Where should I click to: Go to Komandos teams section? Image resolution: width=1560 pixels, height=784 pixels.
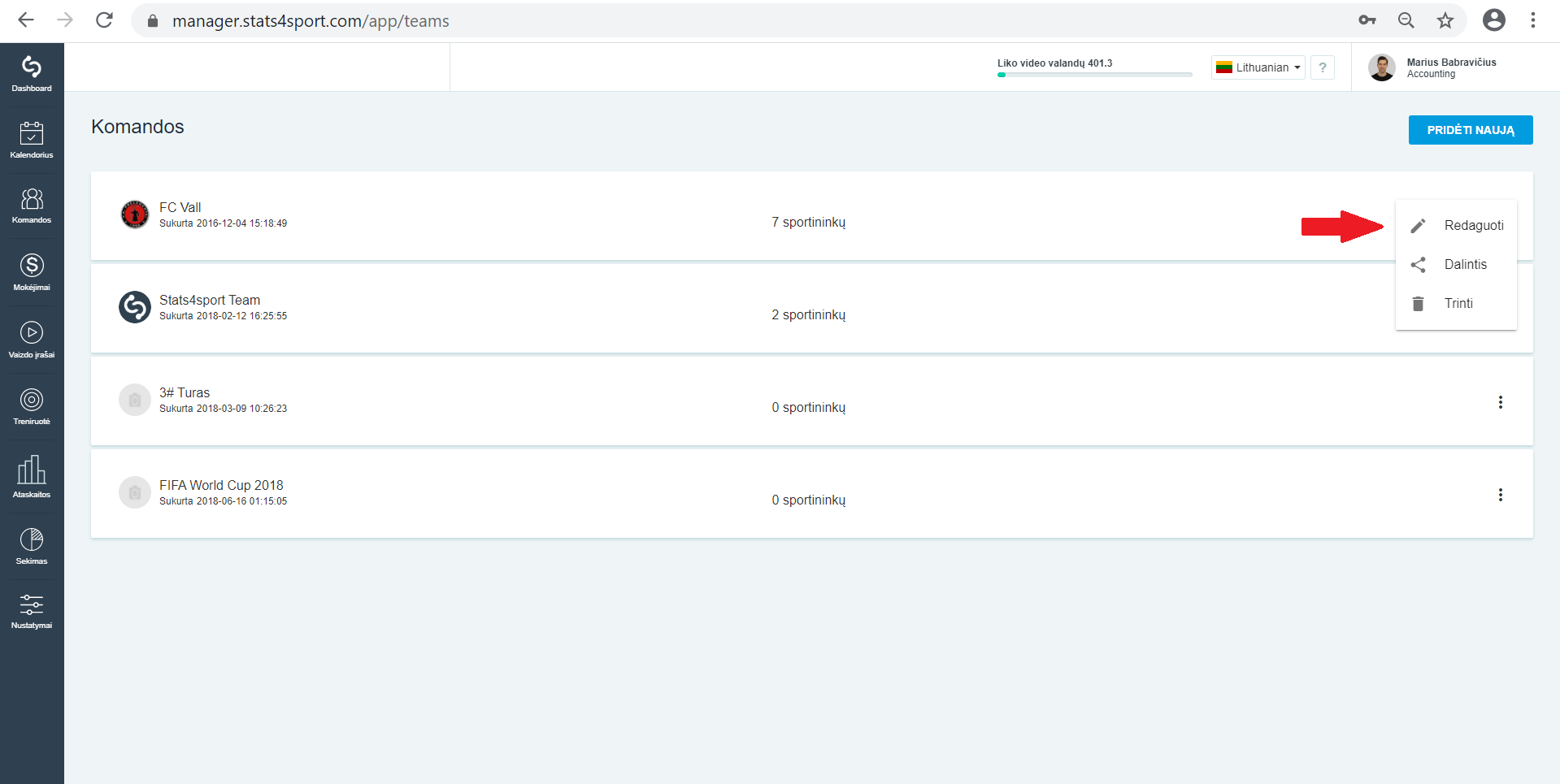click(x=32, y=206)
